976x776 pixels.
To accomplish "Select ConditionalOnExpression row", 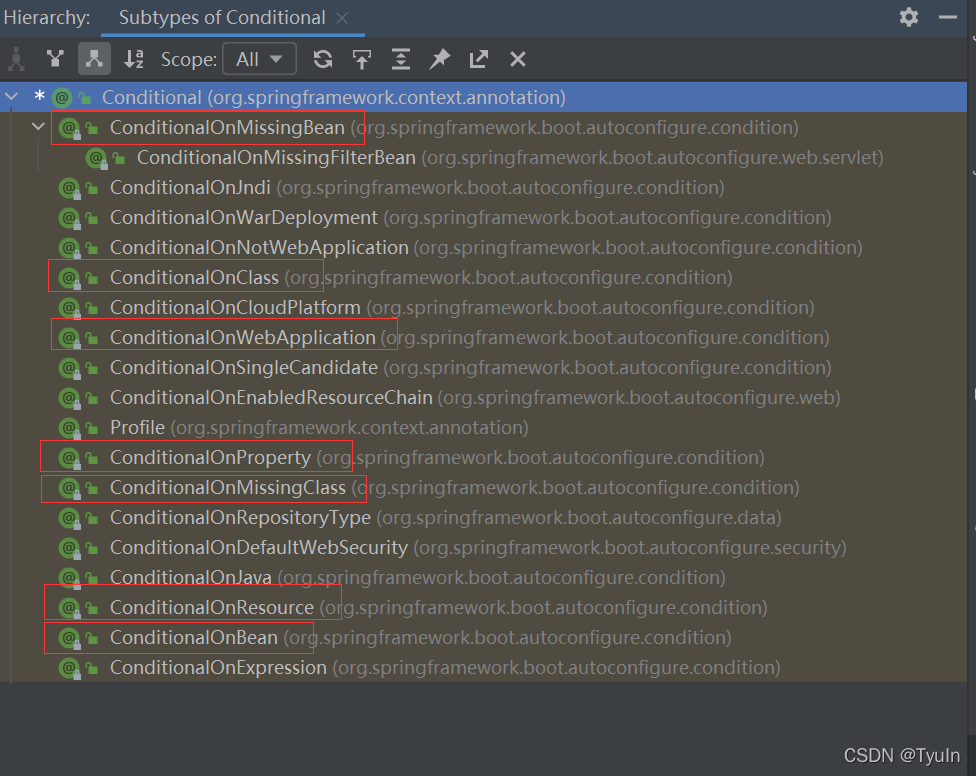I will (483, 667).
